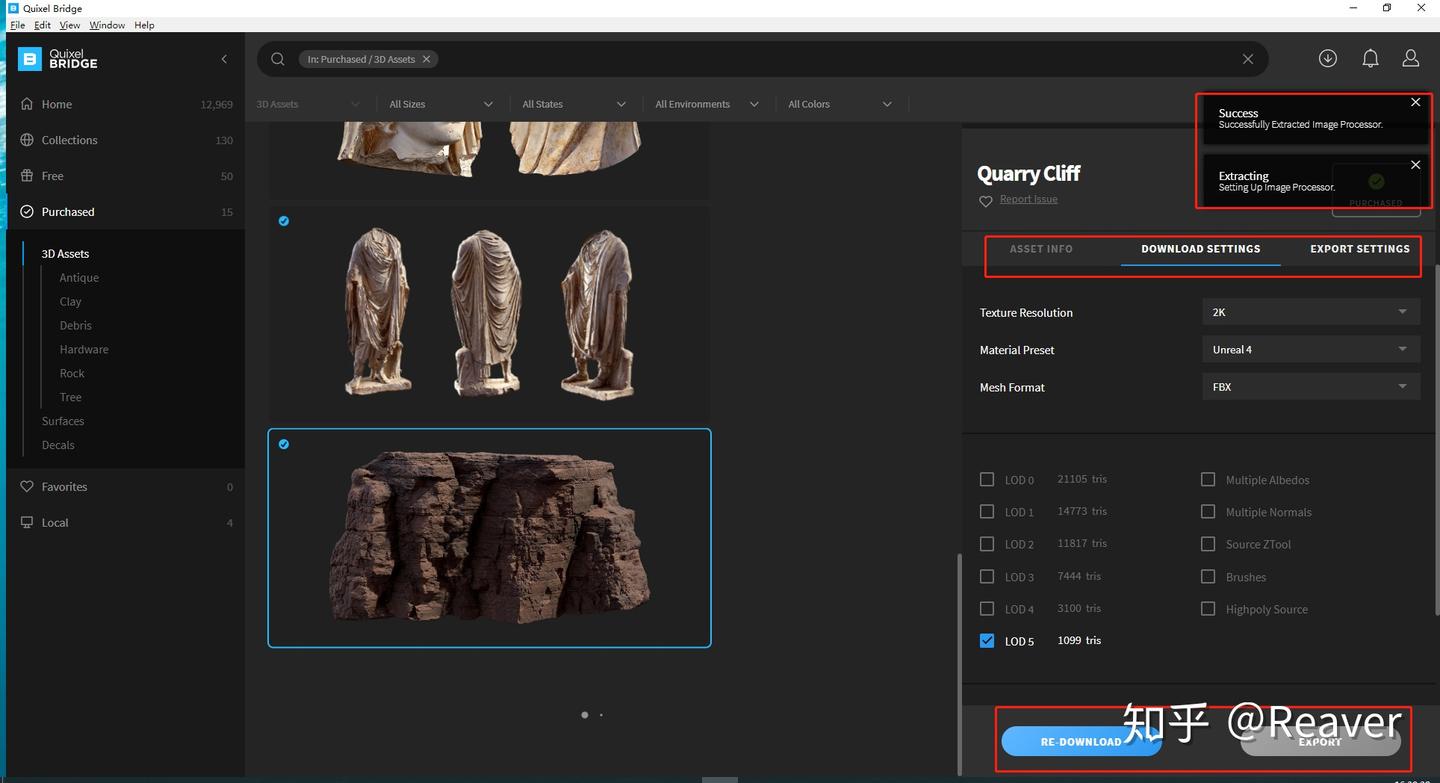Switch to the Export Settings tab
The image size is (1440, 783).
pos(1360,248)
